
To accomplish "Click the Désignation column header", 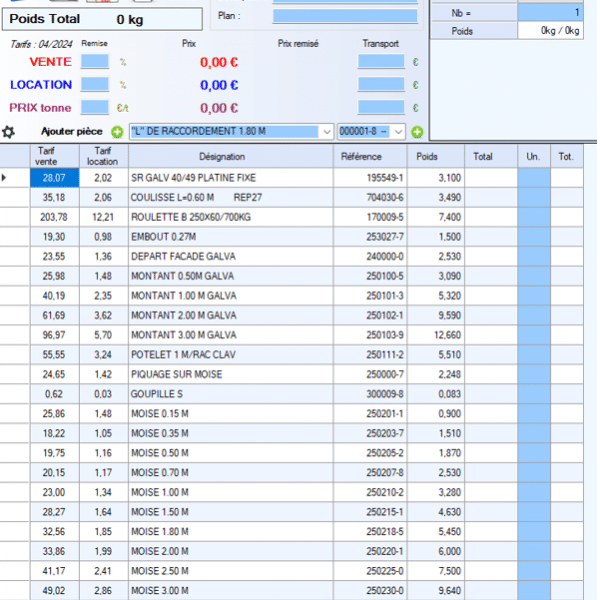I will [231, 156].
